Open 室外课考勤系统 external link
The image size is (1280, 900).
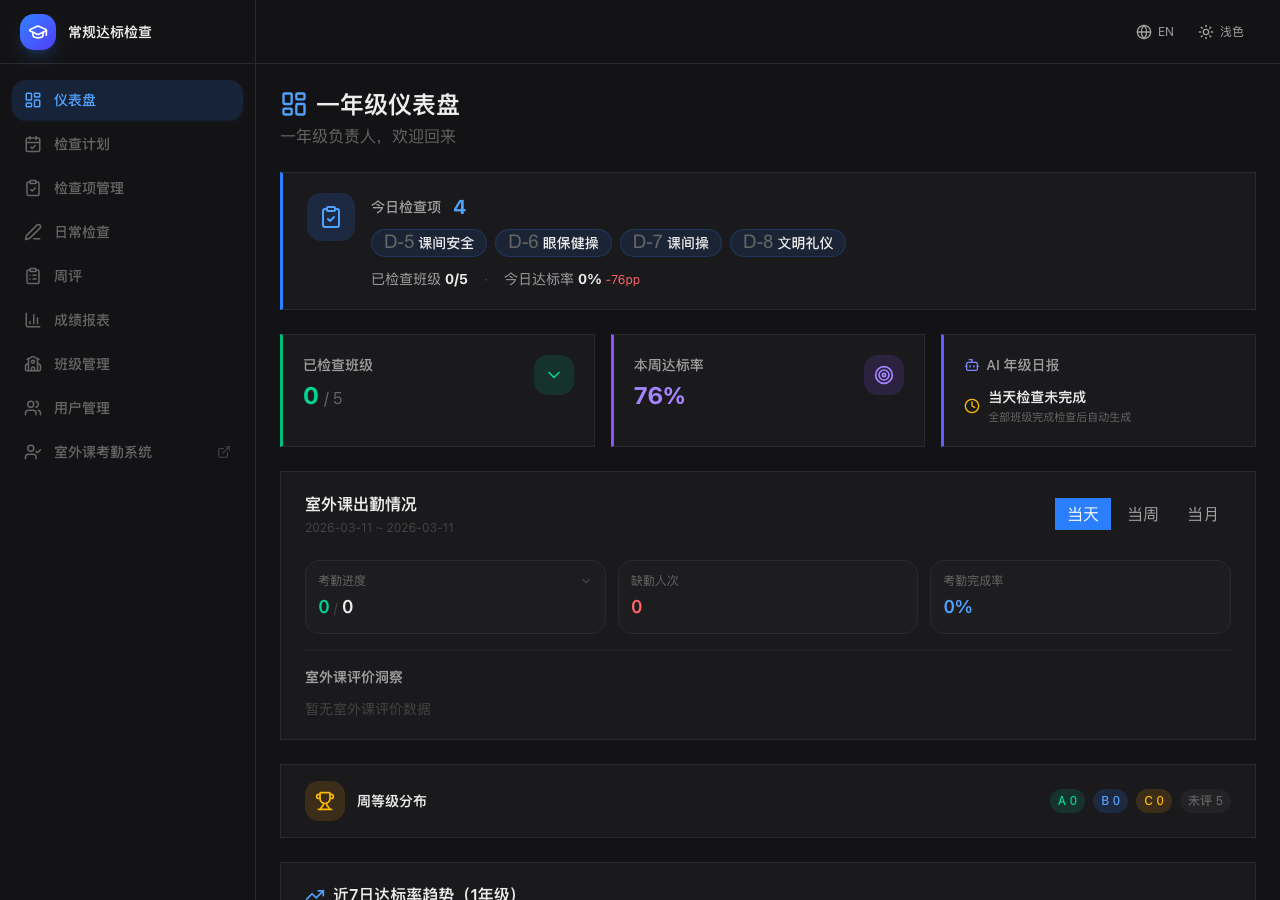click(x=128, y=452)
